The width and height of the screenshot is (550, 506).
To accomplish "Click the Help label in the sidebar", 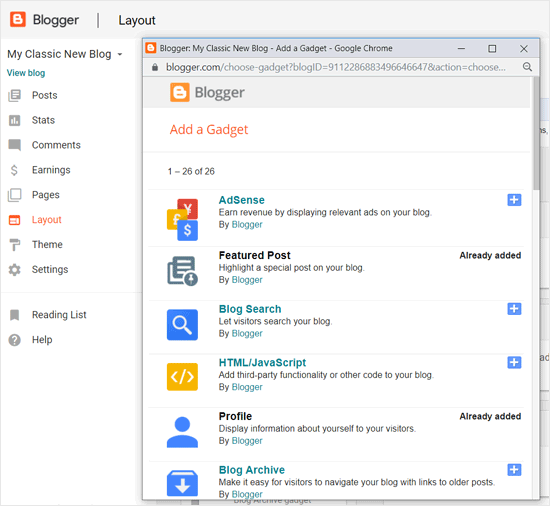I will click(x=42, y=340).
